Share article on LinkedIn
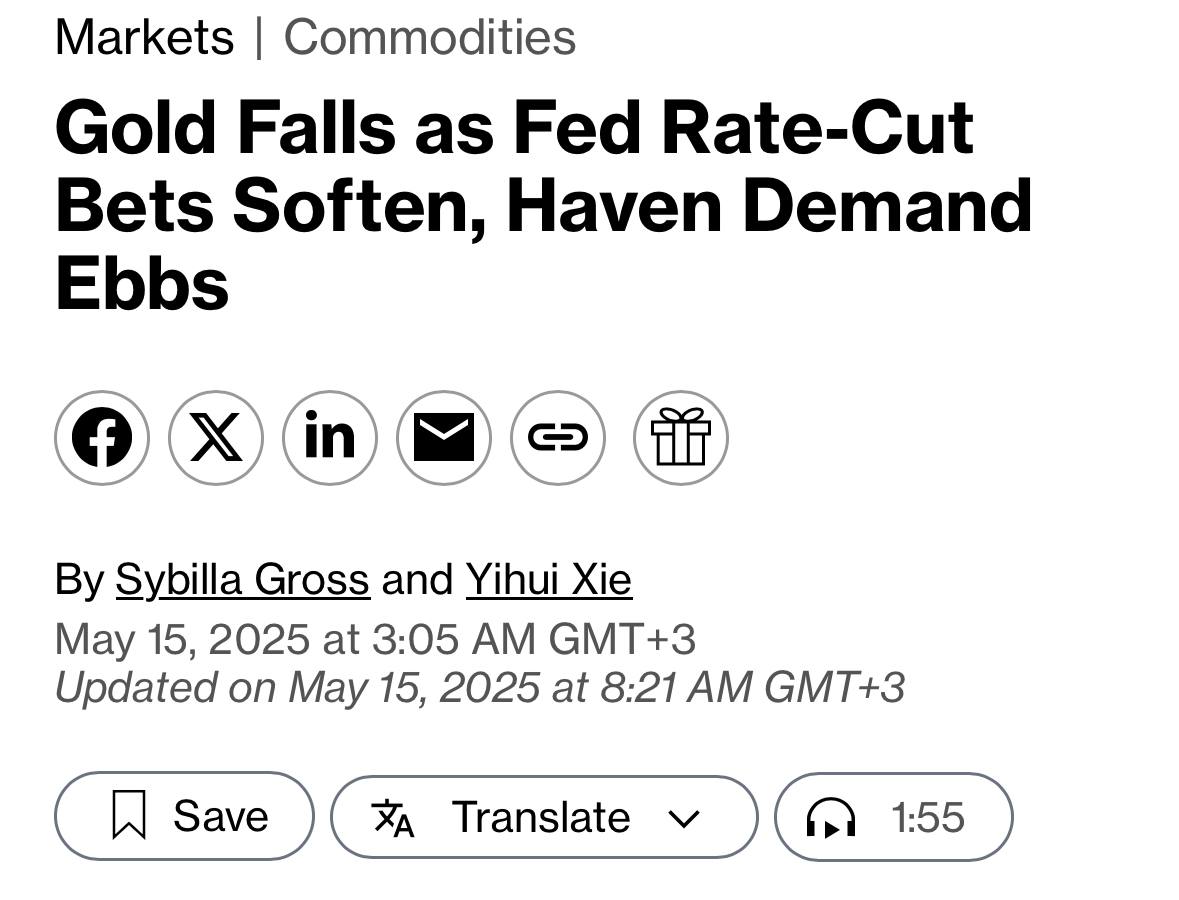Image resolution: width=1179 pixels, height=900 pixels. click(330, 438)
